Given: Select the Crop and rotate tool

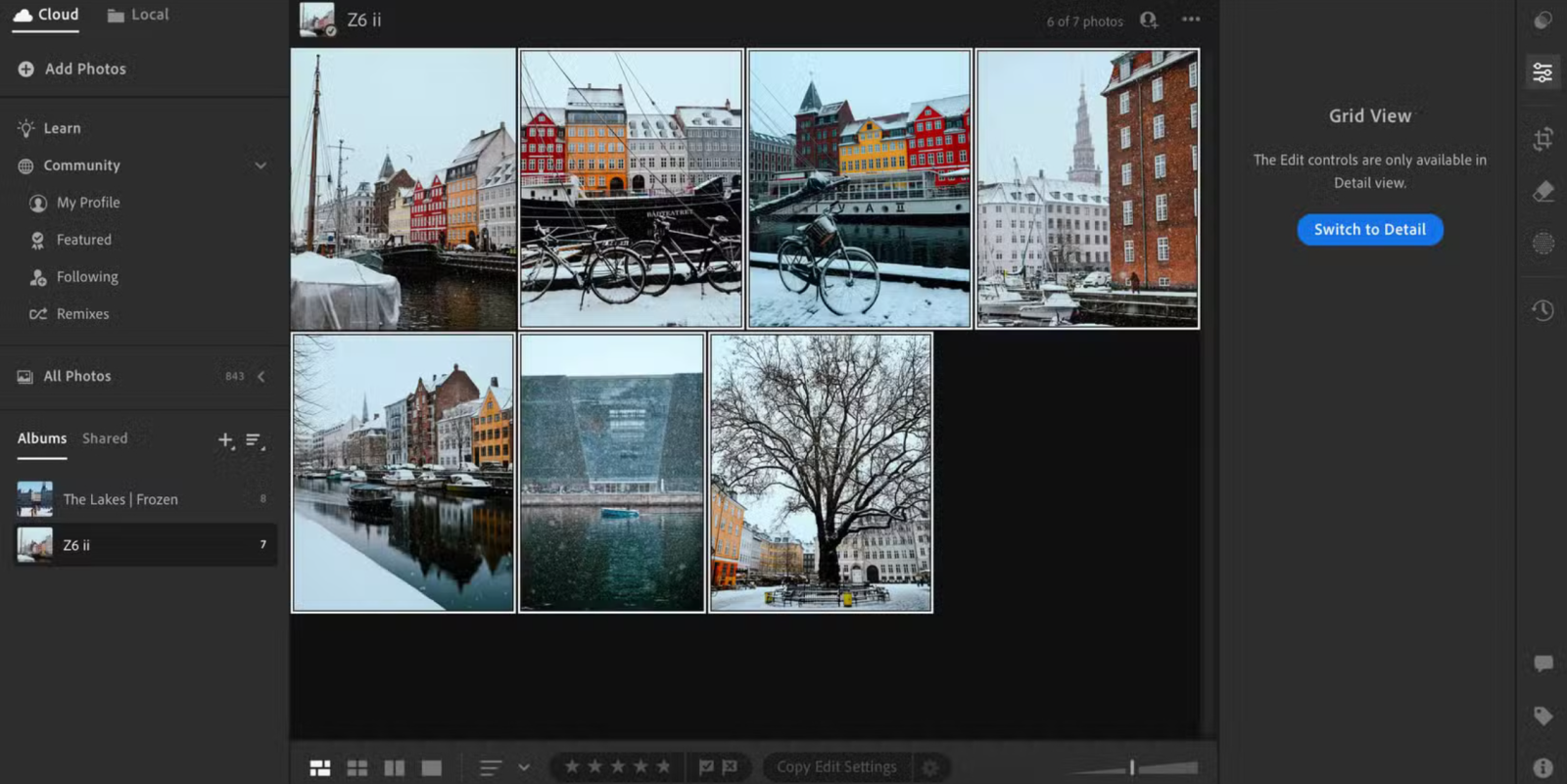Looking at the screenshot, I should pos(1543,139).
